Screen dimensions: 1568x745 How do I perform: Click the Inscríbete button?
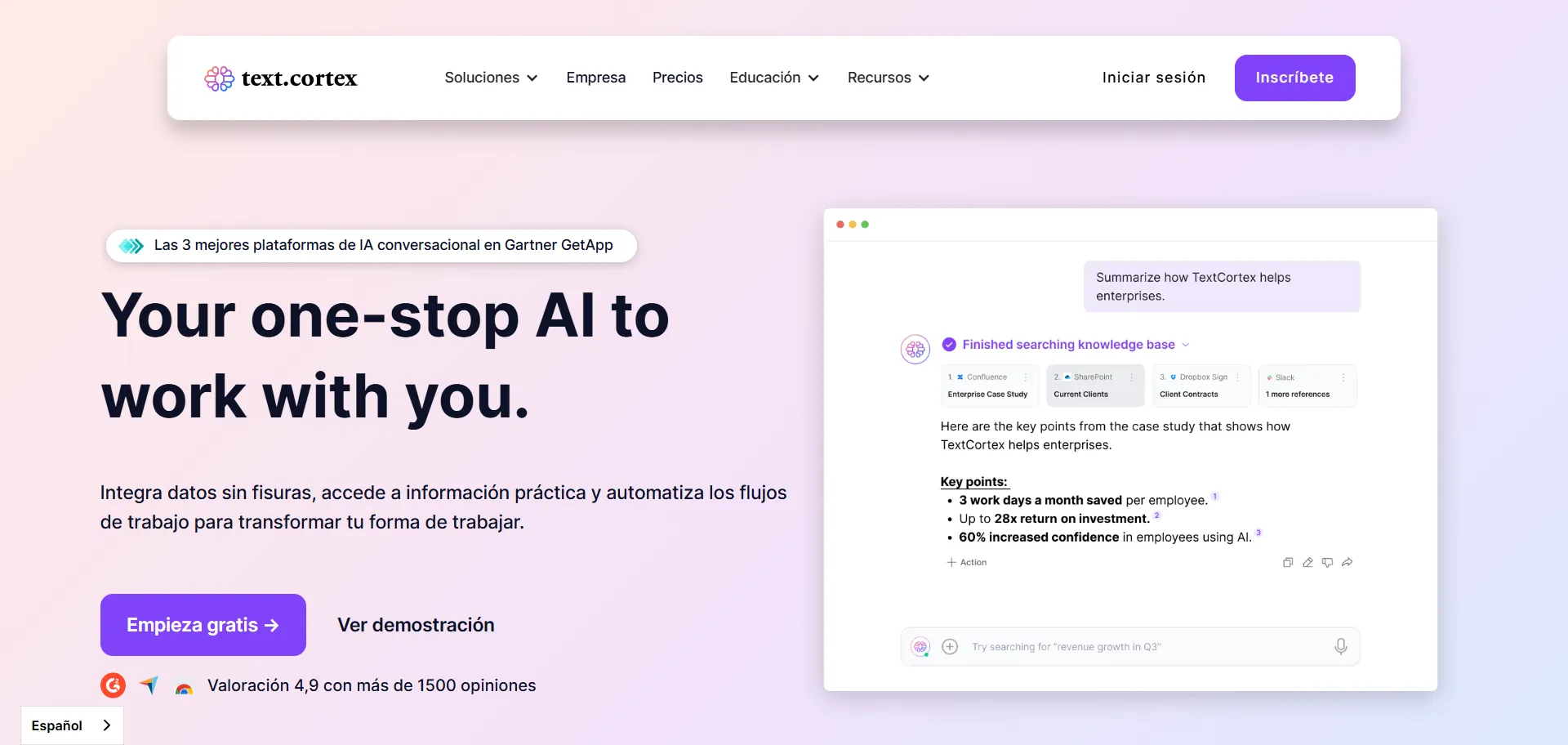(1295, 78)
